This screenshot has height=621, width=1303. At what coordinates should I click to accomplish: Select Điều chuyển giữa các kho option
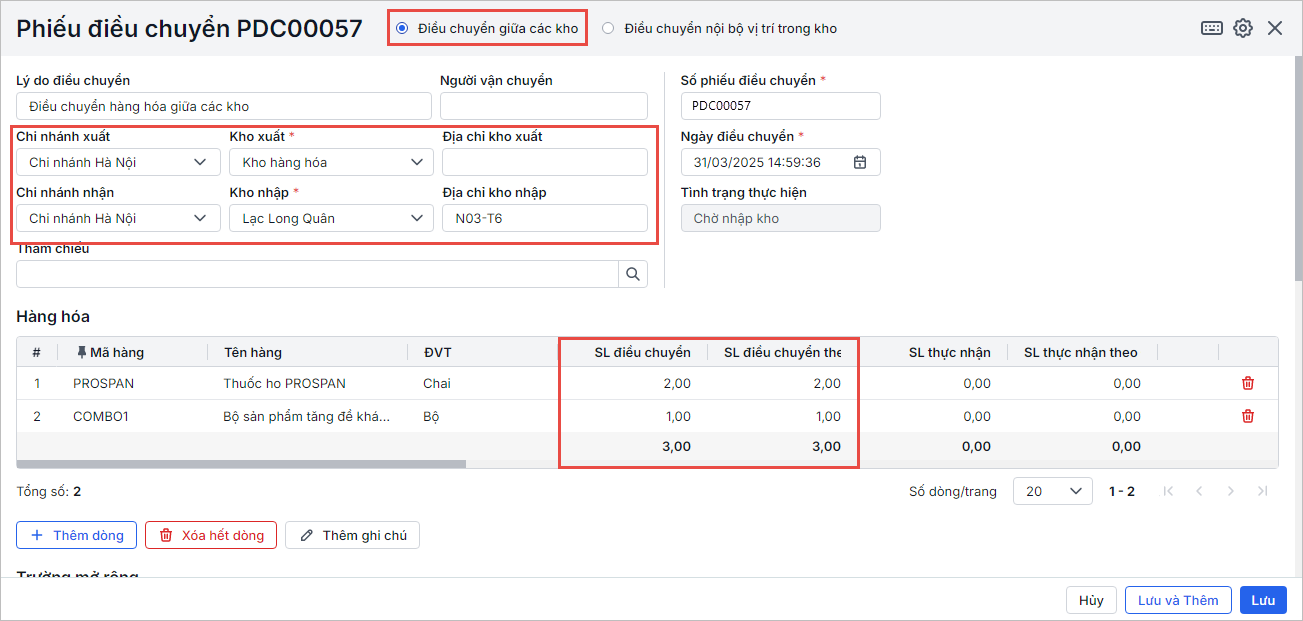pyautogui.click(x=402, y=28)
